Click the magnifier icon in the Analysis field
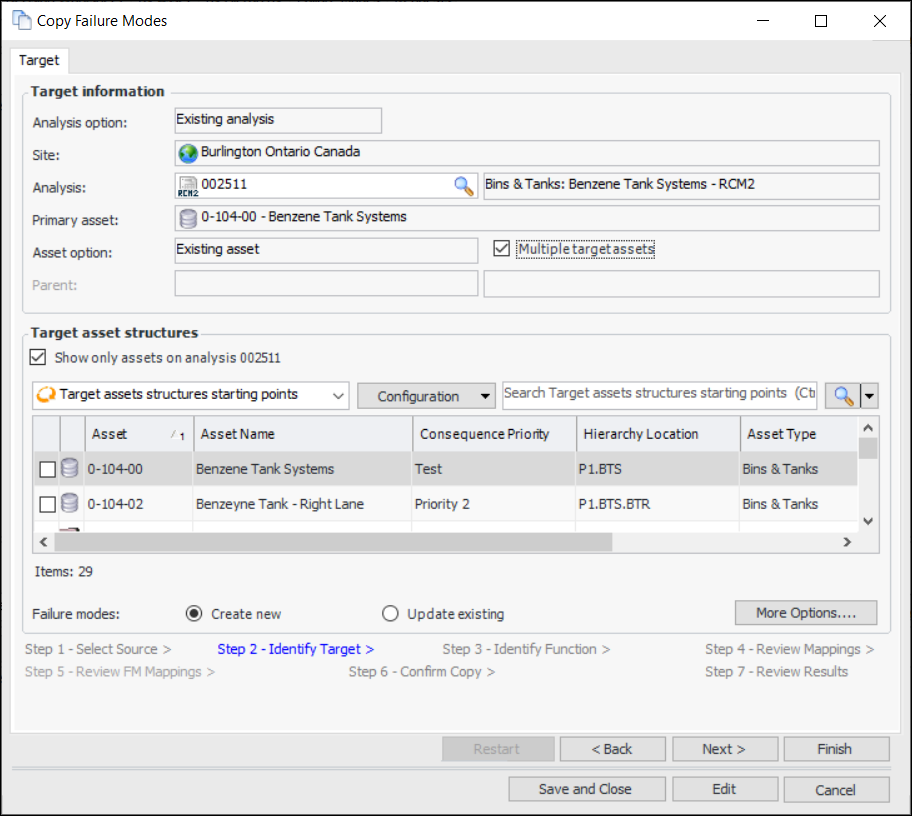This screenshot has width=912, height=816. 463,185
